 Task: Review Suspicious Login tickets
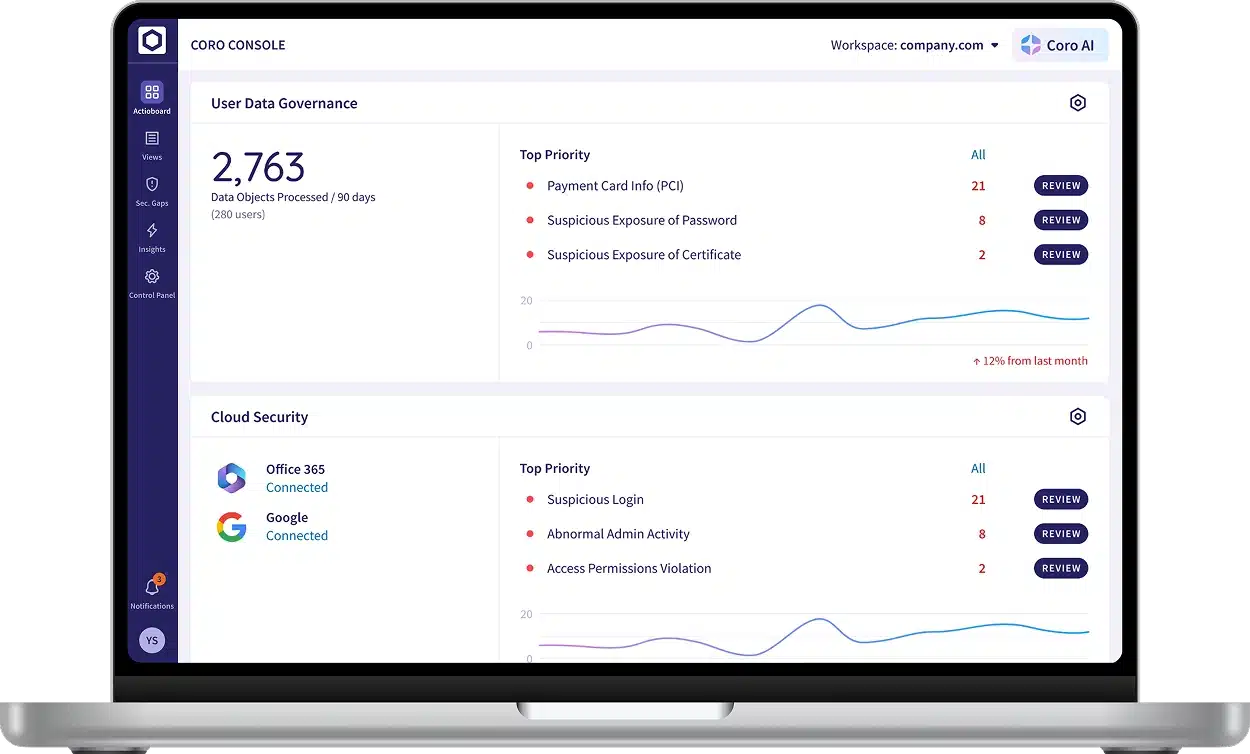[x=1060, y=500]
